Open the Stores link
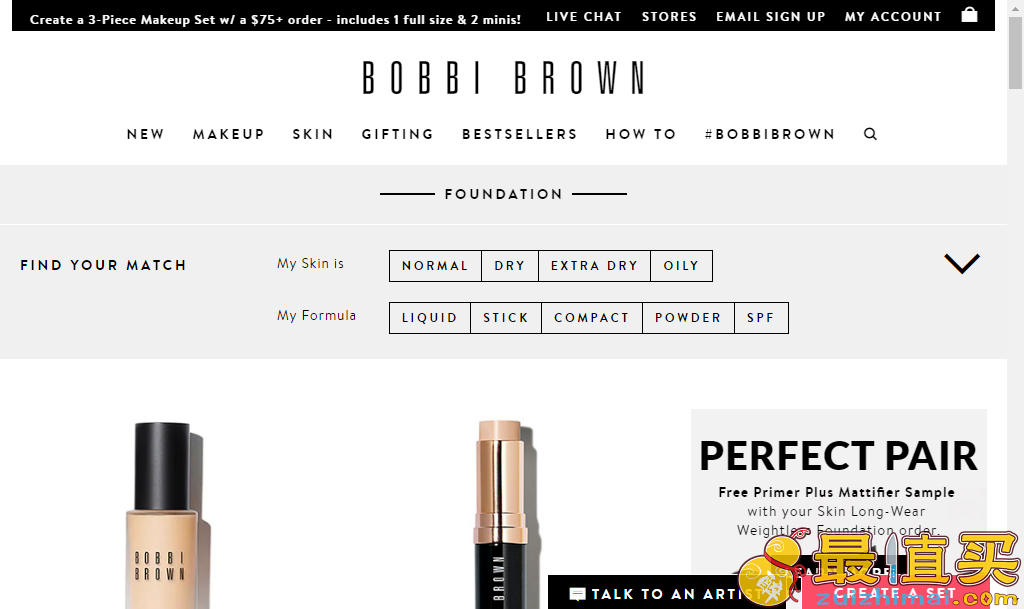This screenshot has height=609, width=1024. coord(669,16)
